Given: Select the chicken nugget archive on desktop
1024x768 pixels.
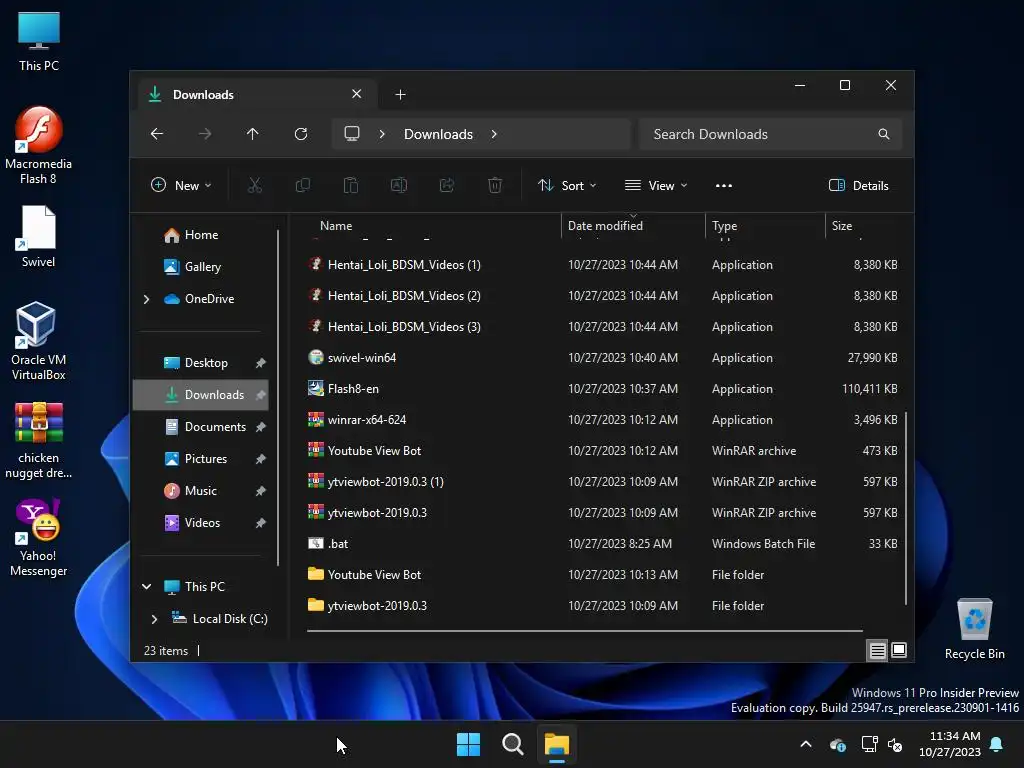Looking at the screenshot, I should click(x=39, y=441).
